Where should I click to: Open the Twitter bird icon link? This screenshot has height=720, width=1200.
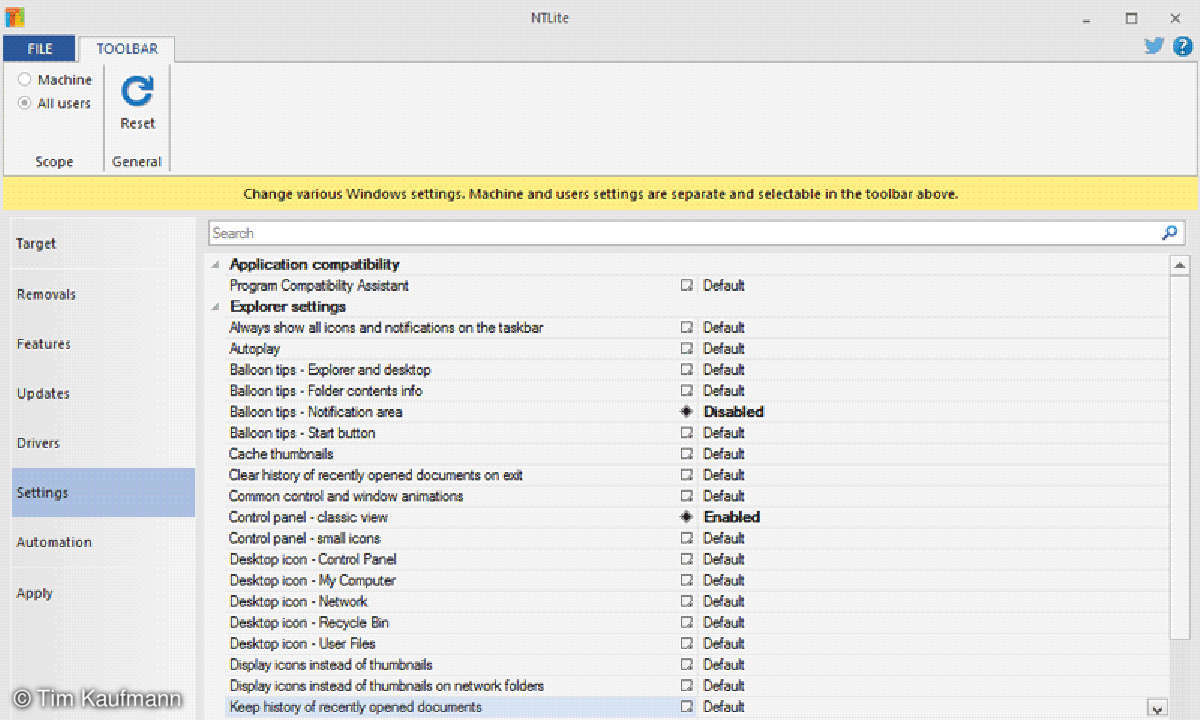tap(1154, 45)
